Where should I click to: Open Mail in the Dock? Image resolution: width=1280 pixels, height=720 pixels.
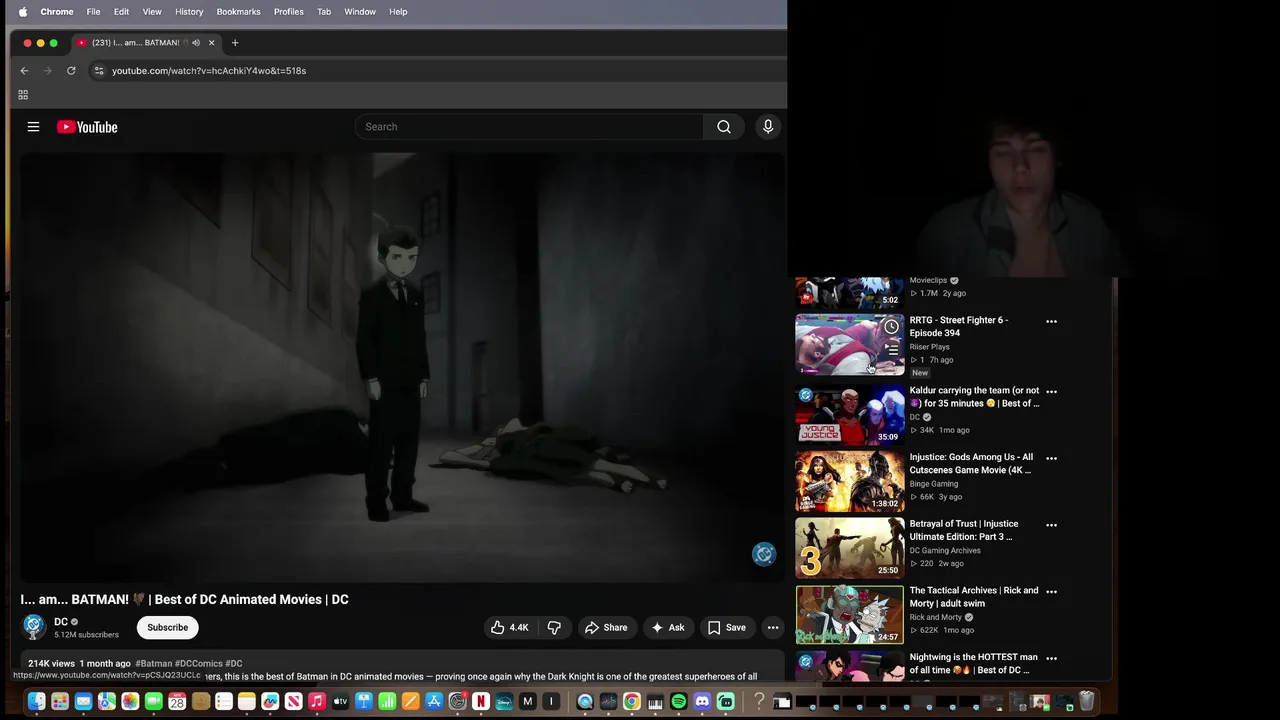tap(83, 702)
